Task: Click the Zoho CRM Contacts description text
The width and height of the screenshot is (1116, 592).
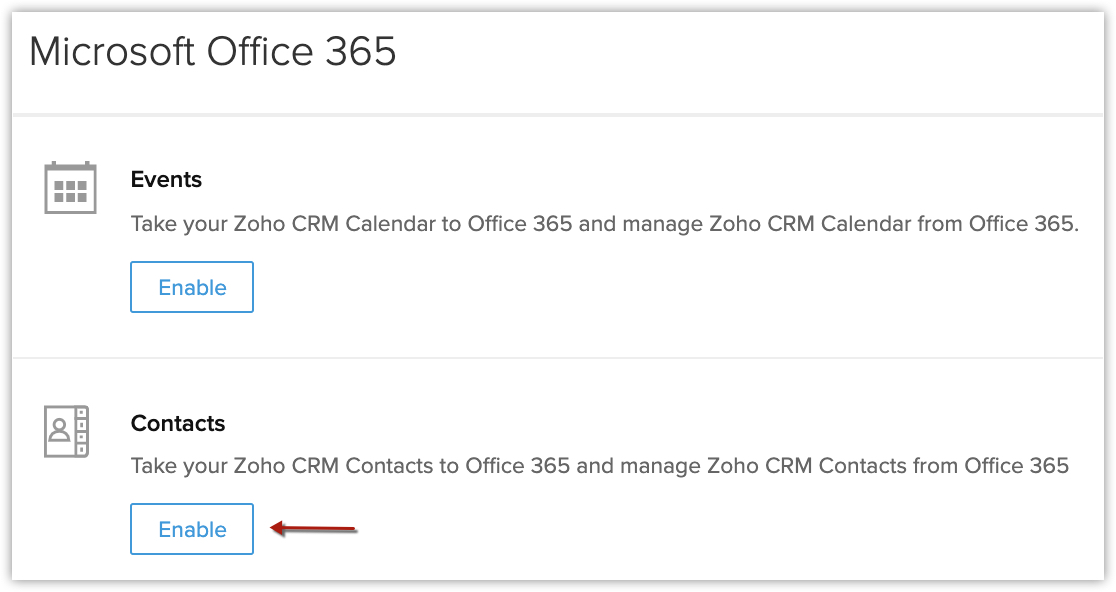Action: pyautogui.click(x=599, y=466)
